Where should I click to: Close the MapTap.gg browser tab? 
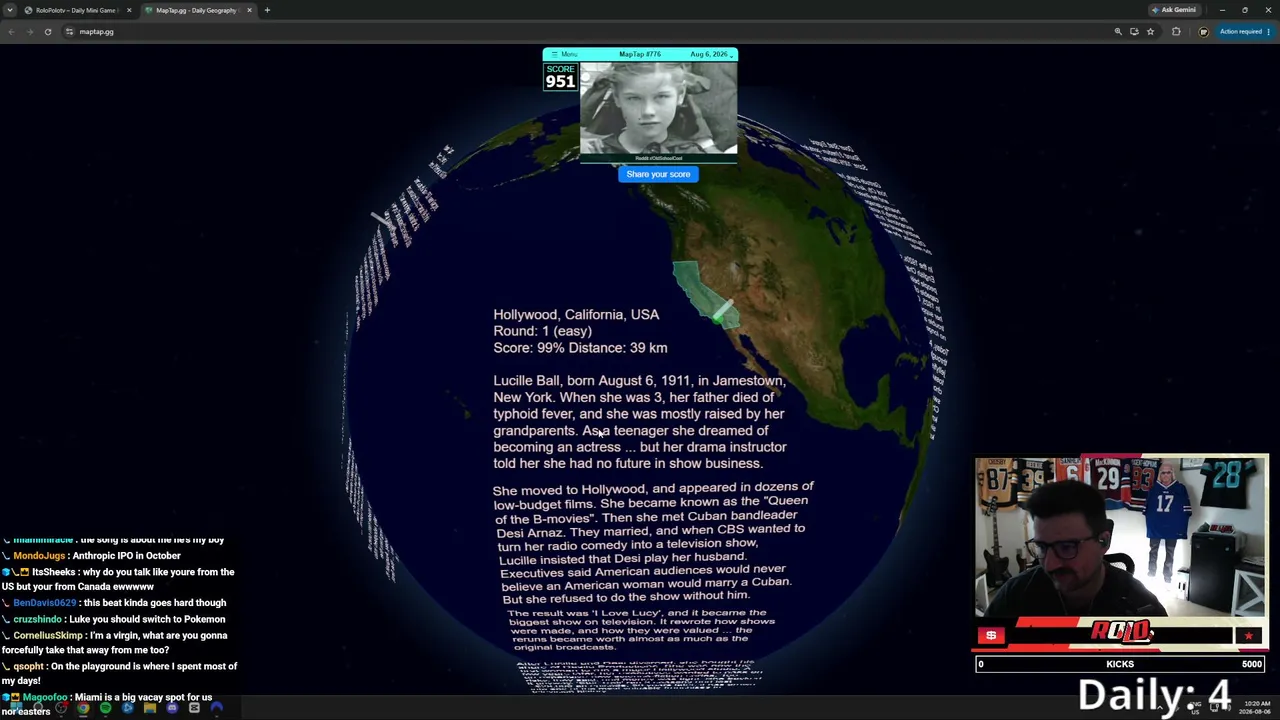click(x=250, y=10)
